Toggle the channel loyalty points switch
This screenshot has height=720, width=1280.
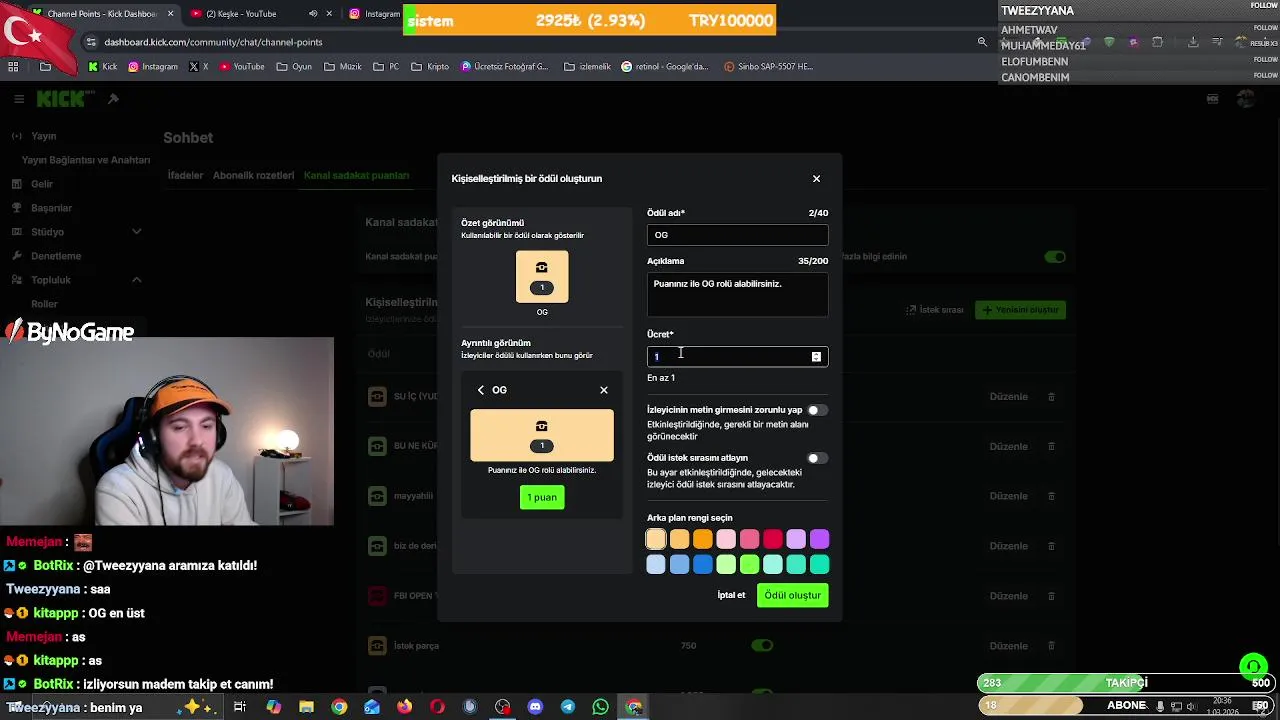(x=1055, y=257)
